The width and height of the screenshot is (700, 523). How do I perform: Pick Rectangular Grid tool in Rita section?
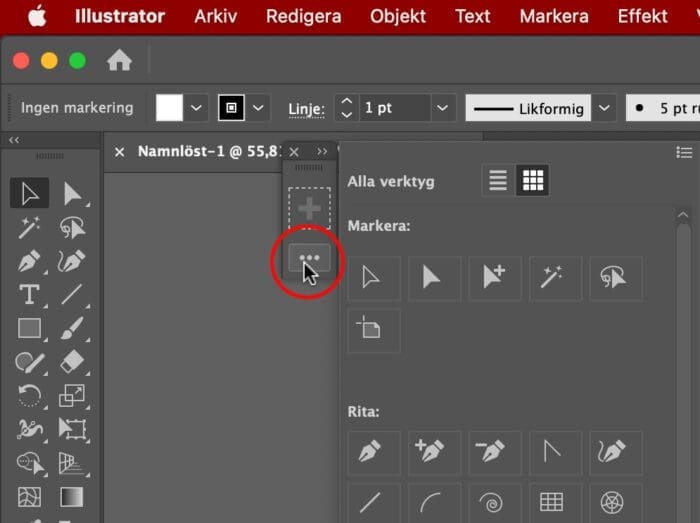tap(555, 503)
